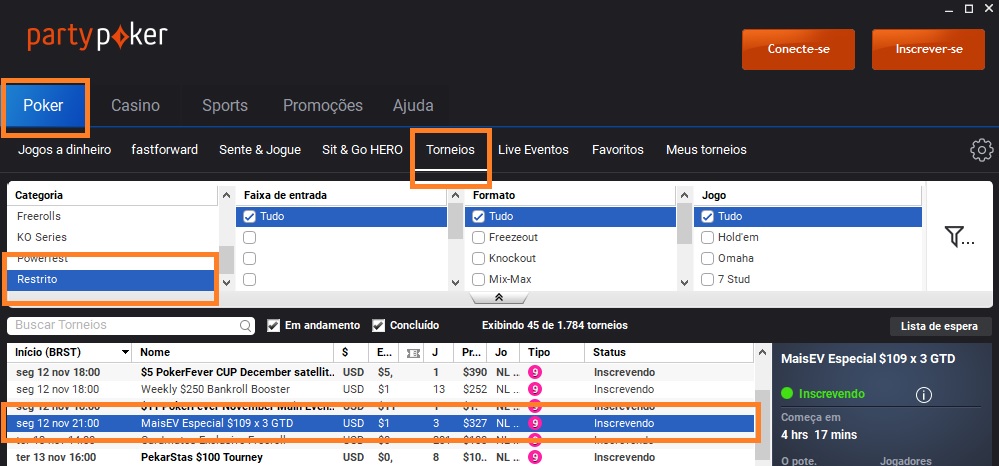Image resolution: width=999 pixels, height=466 pixels.
Task: Click the Inscrever-se sign-up button
Action: pos(928,49)
